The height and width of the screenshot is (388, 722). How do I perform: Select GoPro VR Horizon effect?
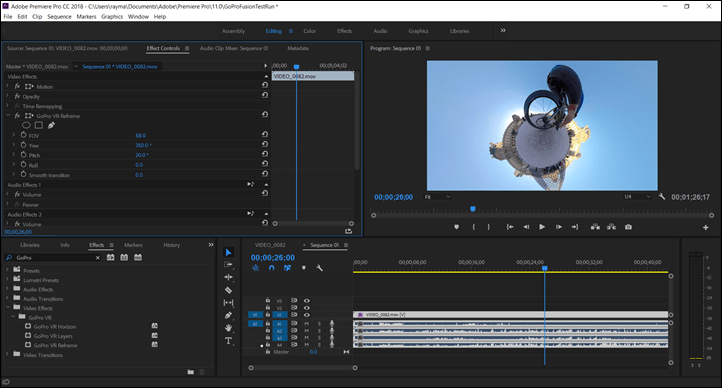(55, 326)
